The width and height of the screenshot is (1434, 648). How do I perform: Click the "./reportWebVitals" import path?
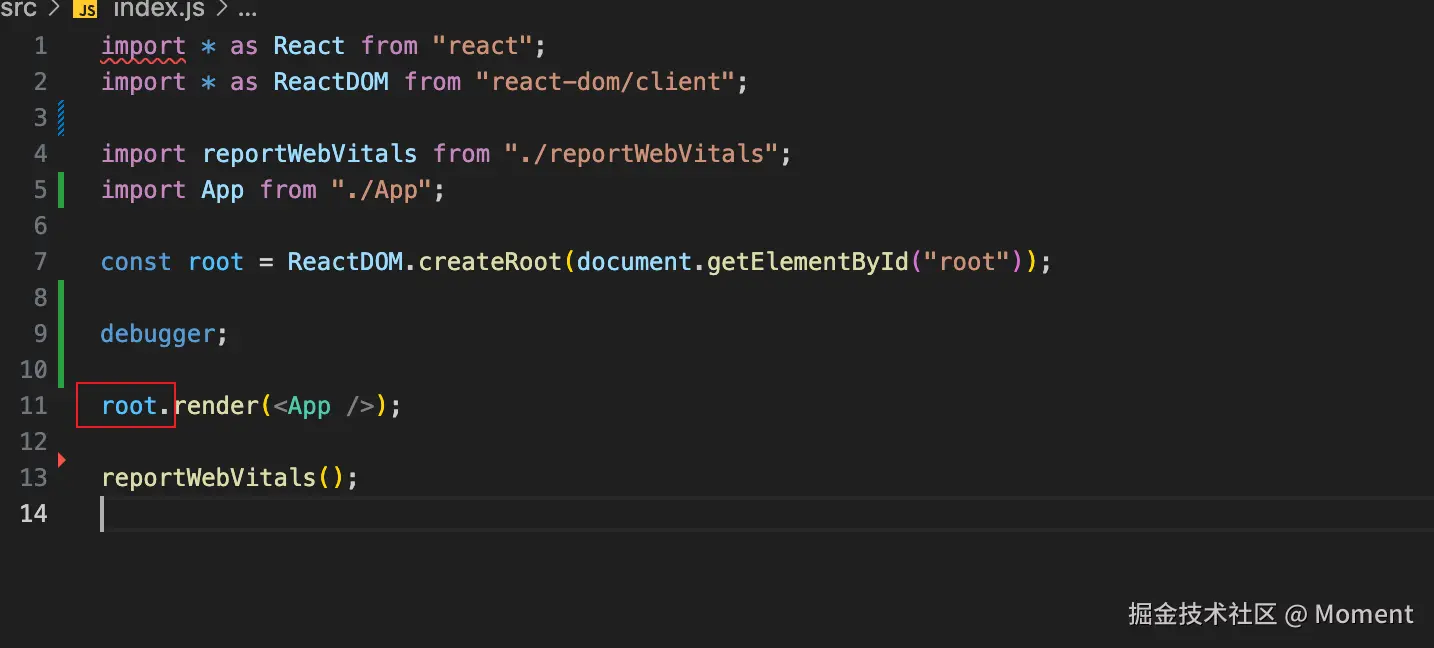[643, 154]
